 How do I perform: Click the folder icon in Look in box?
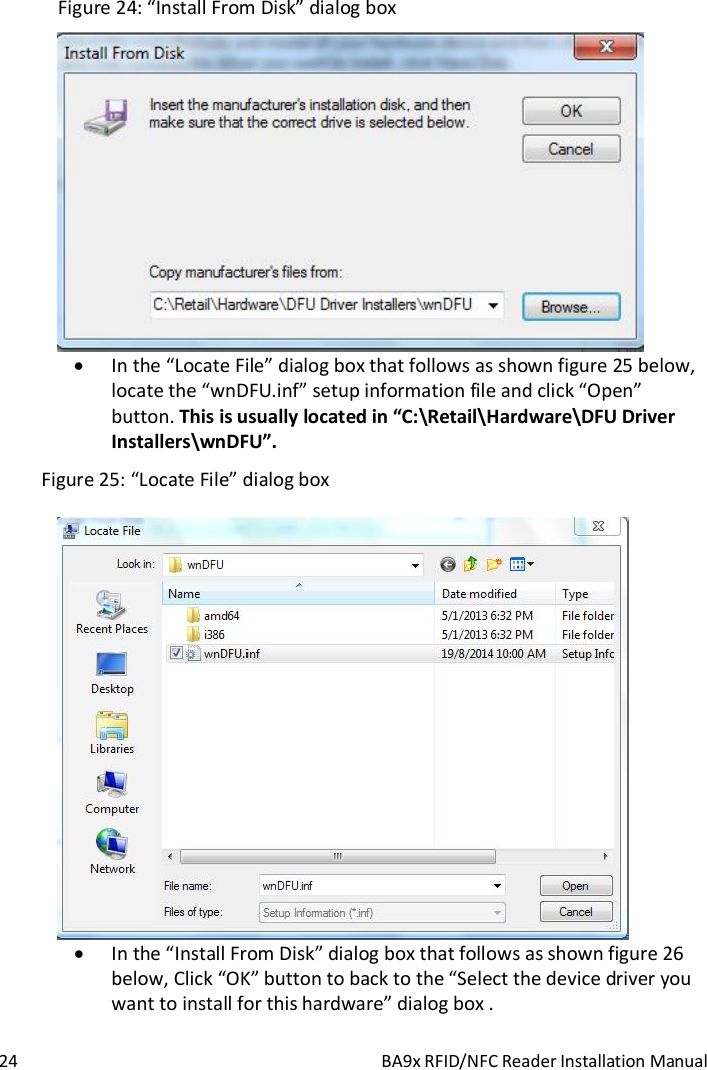175,565
